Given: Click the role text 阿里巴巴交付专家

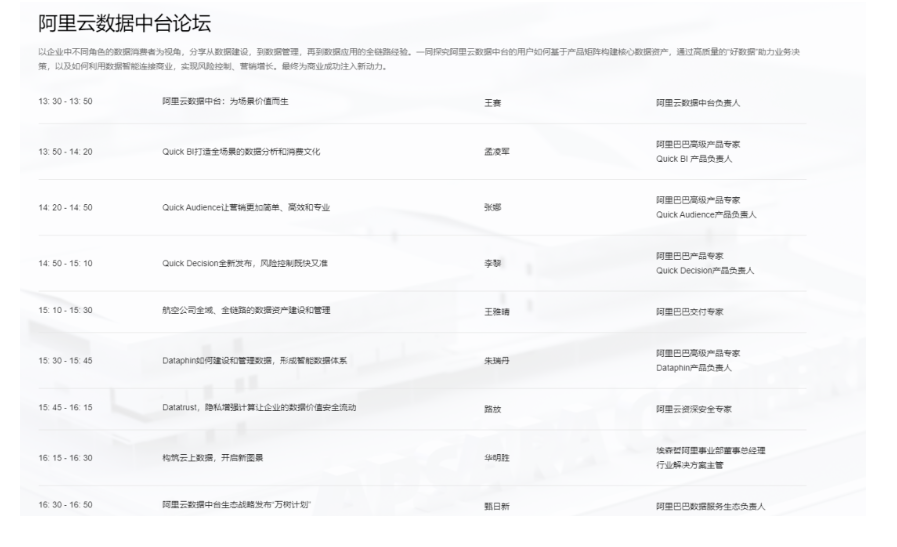Looking at the screenshot, I should point(689,312).
